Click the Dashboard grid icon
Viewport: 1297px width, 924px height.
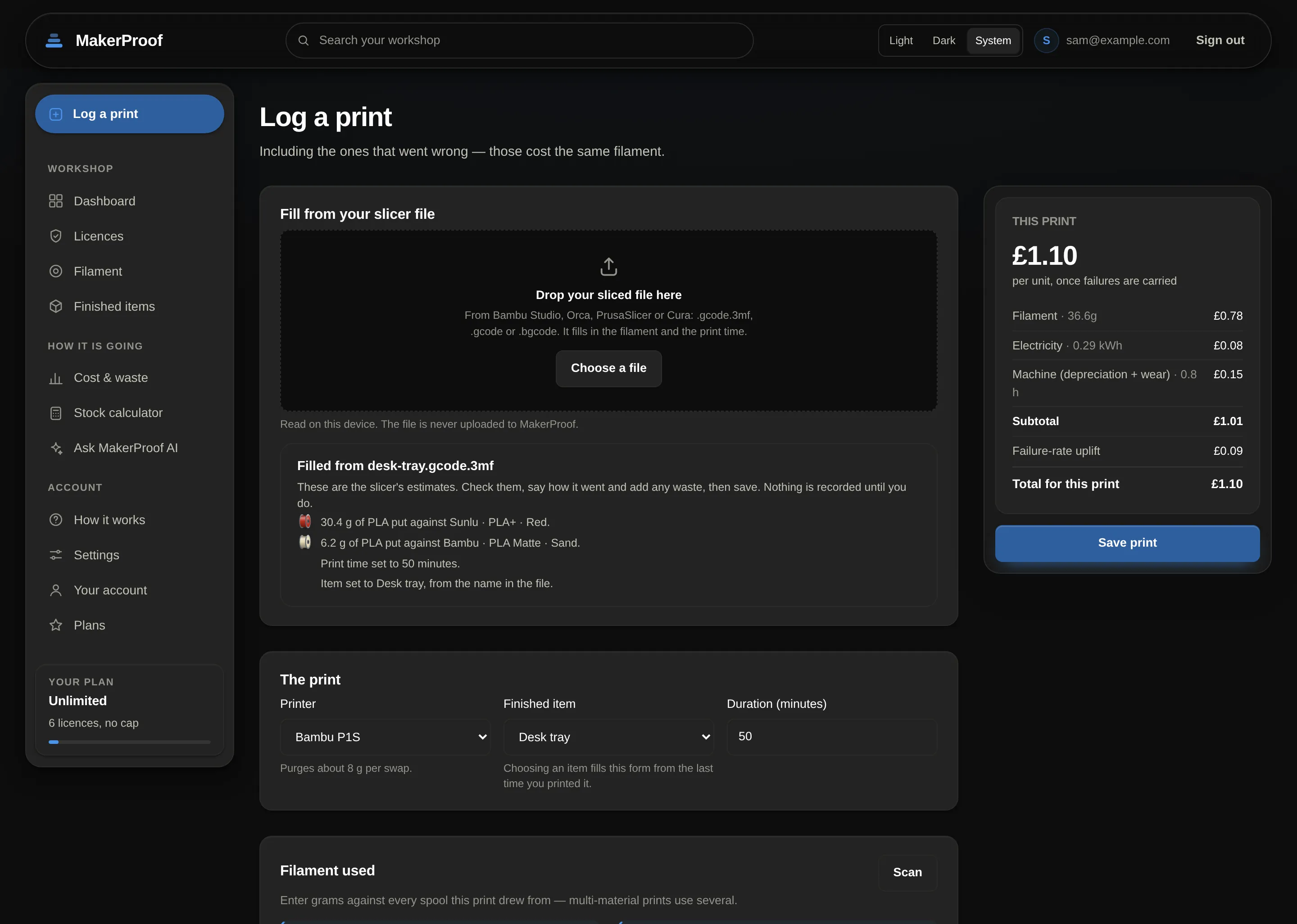point(56,201)
